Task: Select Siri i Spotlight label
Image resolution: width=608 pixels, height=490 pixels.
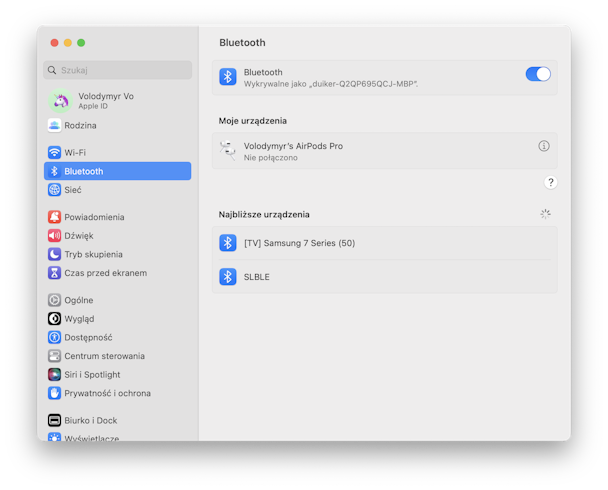Action: pyautogui.click(x=92, y=375)
